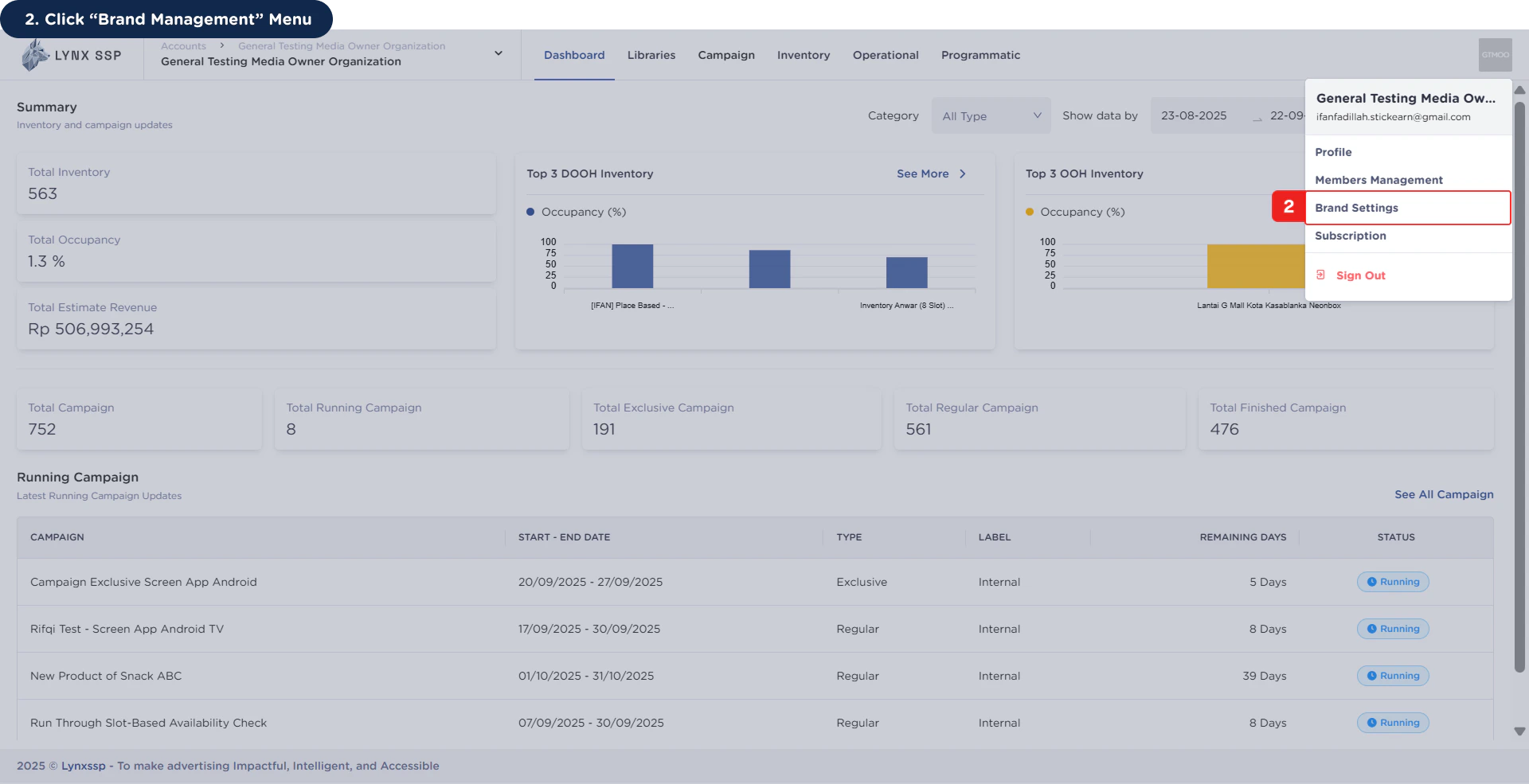Click the See More arrow chevron
Viewport: 1529px width, 784px height.
[962, 174]
